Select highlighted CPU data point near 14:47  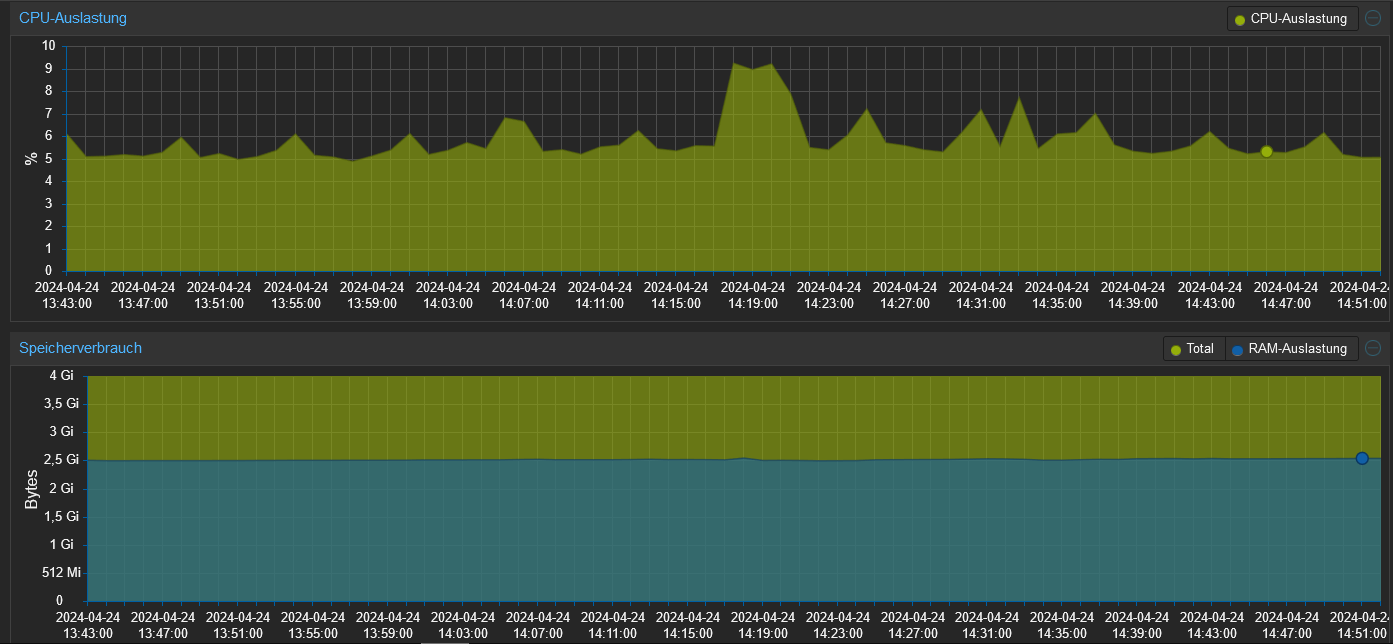(1267, 152)
